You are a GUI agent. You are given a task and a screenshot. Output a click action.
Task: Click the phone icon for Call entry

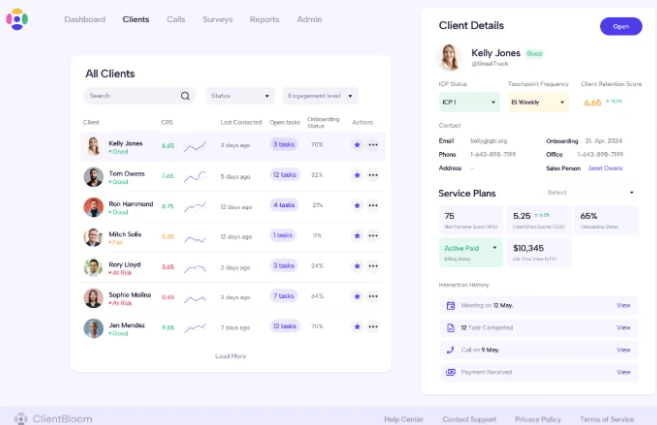(450, 350)
